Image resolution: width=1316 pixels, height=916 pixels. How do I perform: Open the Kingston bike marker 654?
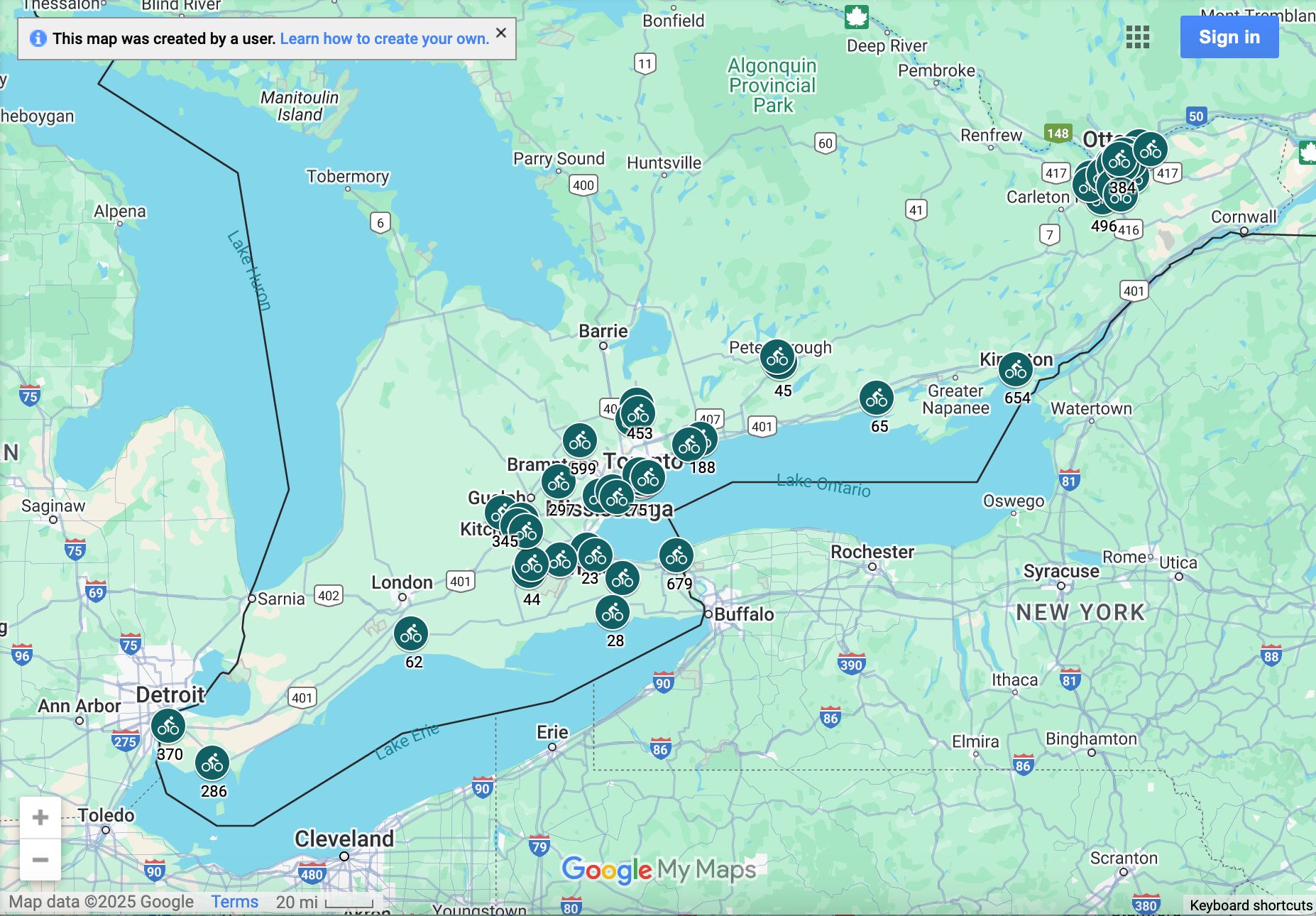1016,369
